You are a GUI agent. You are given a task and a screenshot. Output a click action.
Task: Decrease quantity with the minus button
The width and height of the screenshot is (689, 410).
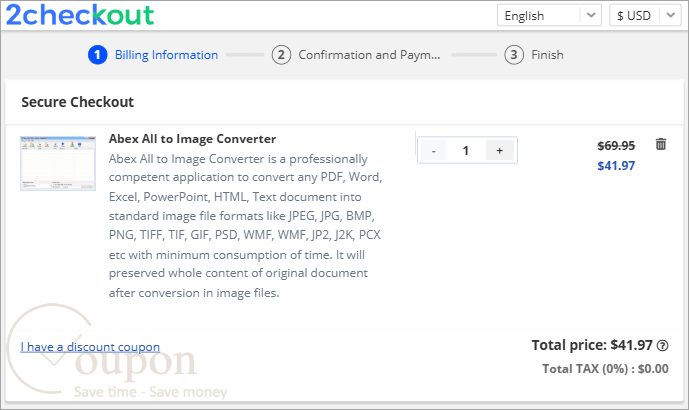coord(433,151)
